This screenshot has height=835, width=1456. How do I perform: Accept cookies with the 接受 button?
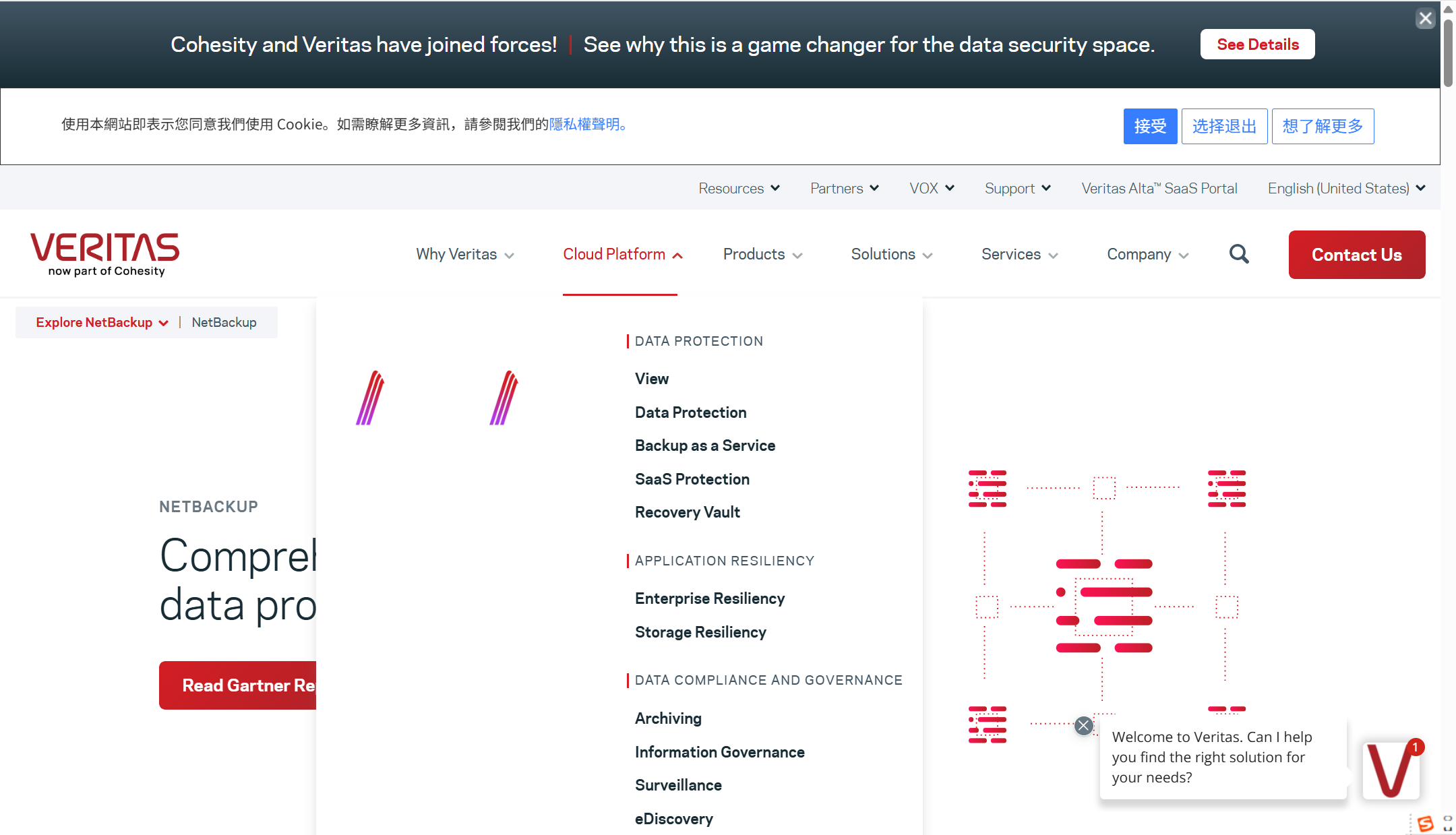(1149, 126)
